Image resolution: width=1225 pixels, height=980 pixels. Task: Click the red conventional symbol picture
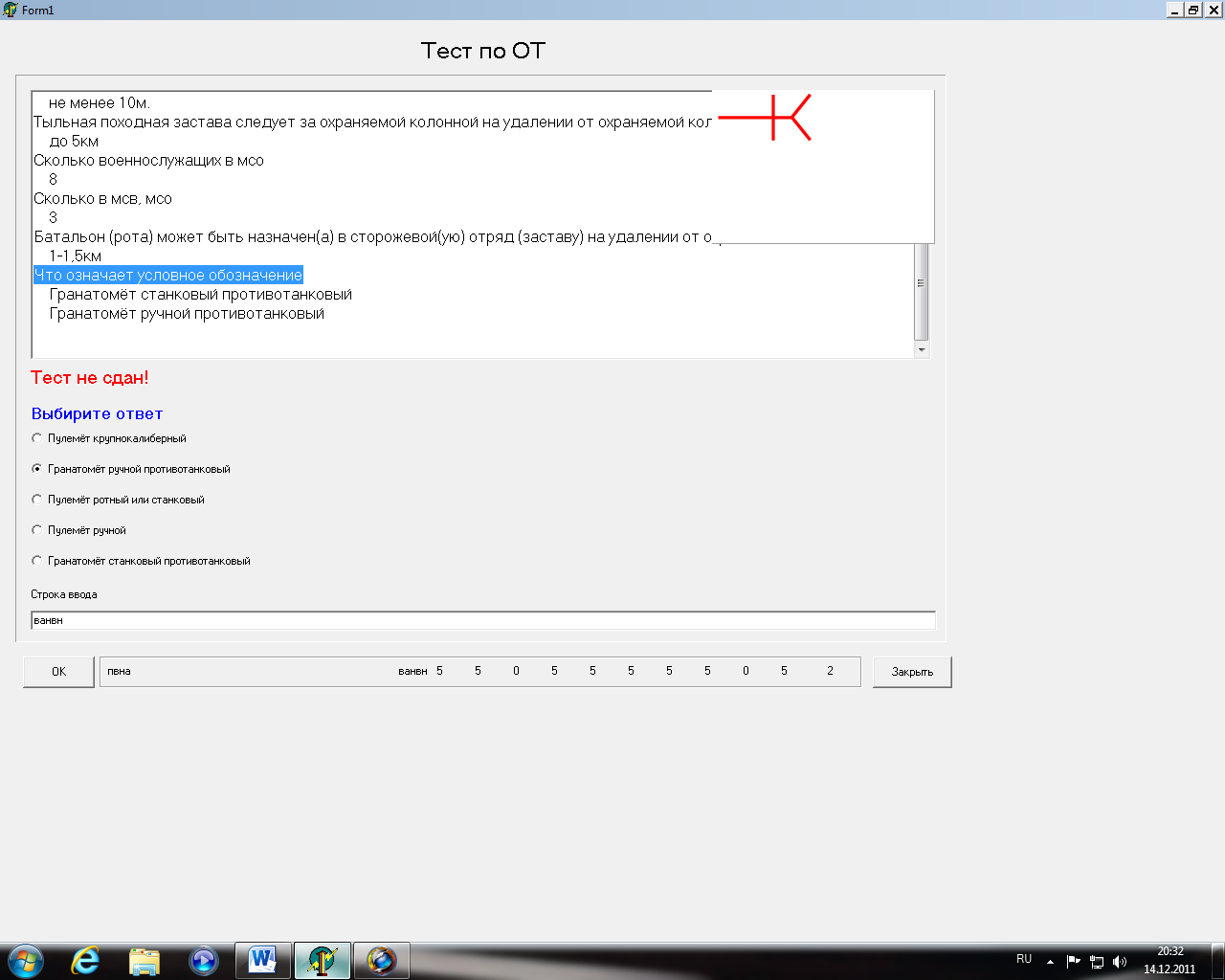click(765, 118)
